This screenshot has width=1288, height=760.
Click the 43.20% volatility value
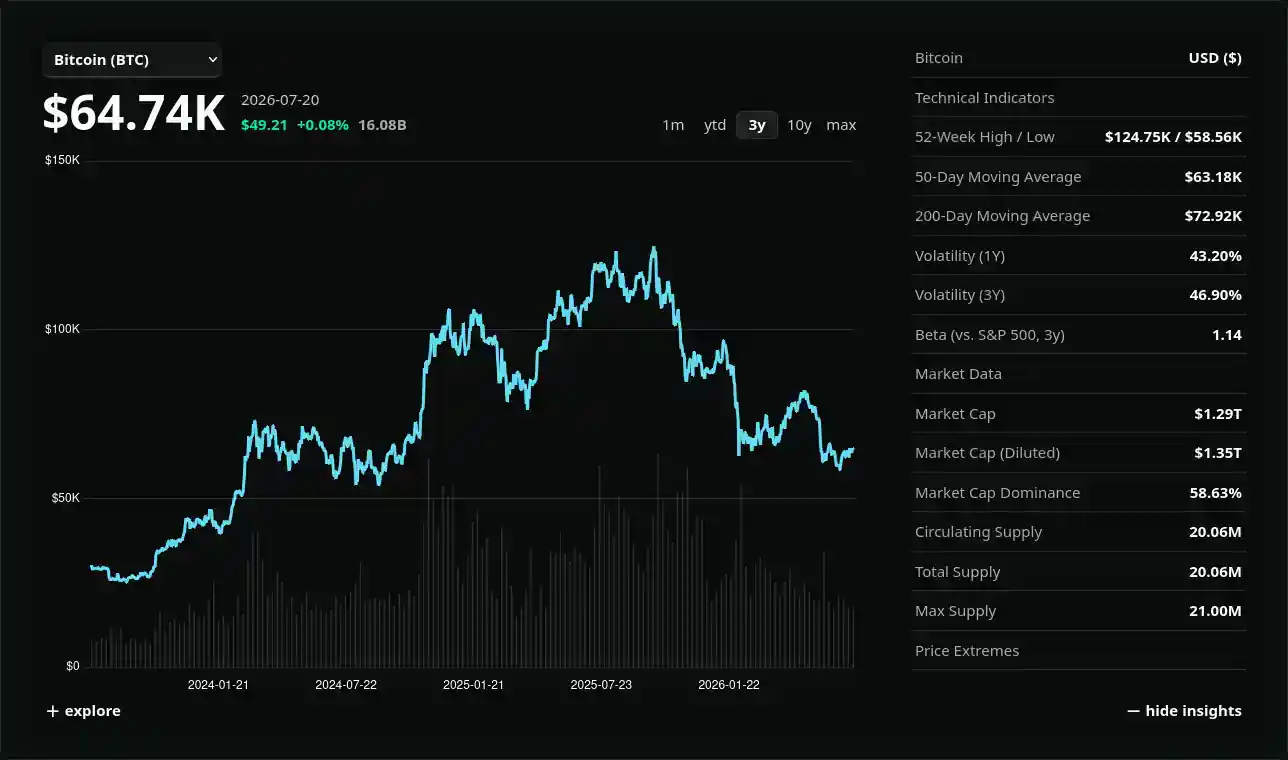pyautogui.click(x=1216, y=256)
